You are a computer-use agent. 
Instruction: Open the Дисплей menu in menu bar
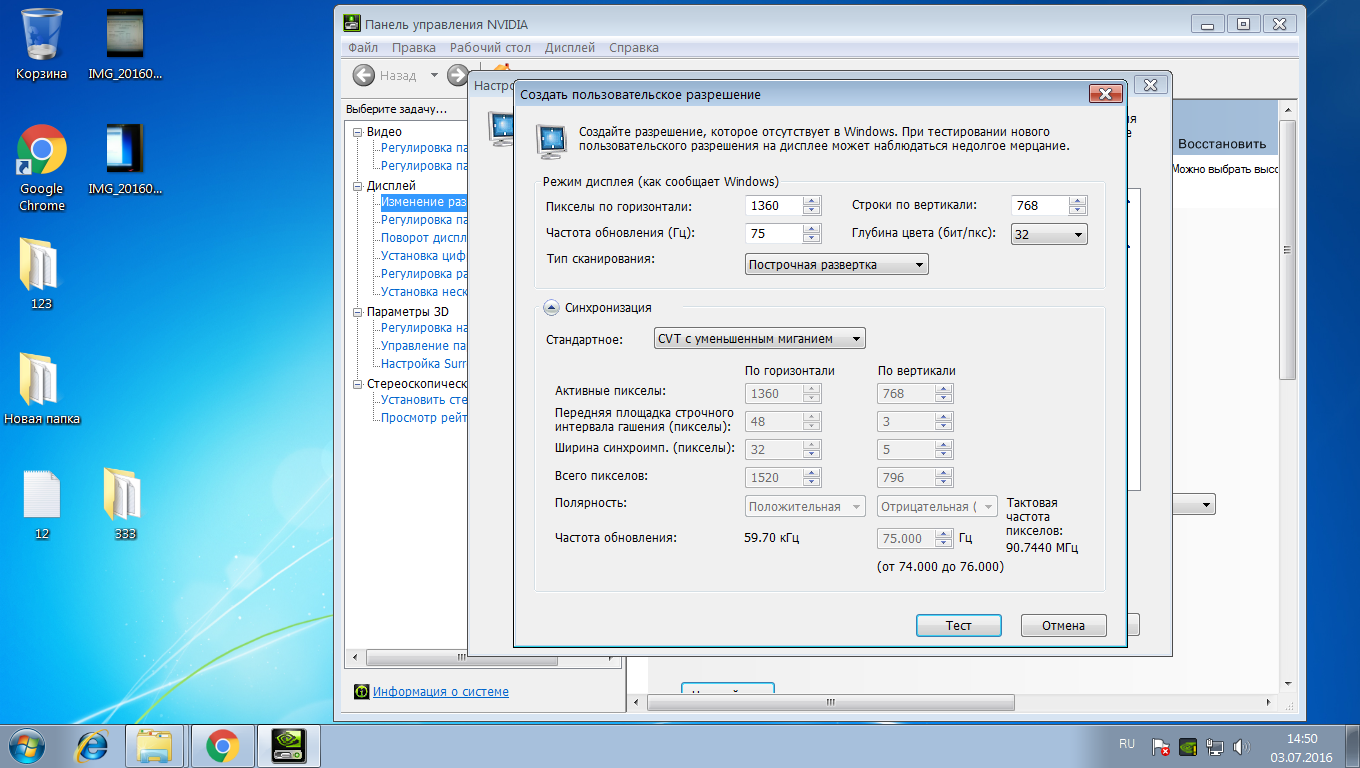click(569, 47)
